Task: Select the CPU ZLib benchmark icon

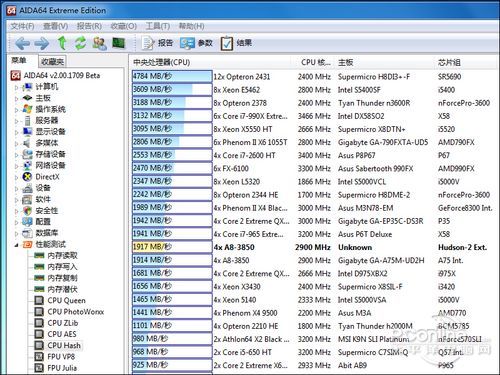Action: click(x=39, y=323)
